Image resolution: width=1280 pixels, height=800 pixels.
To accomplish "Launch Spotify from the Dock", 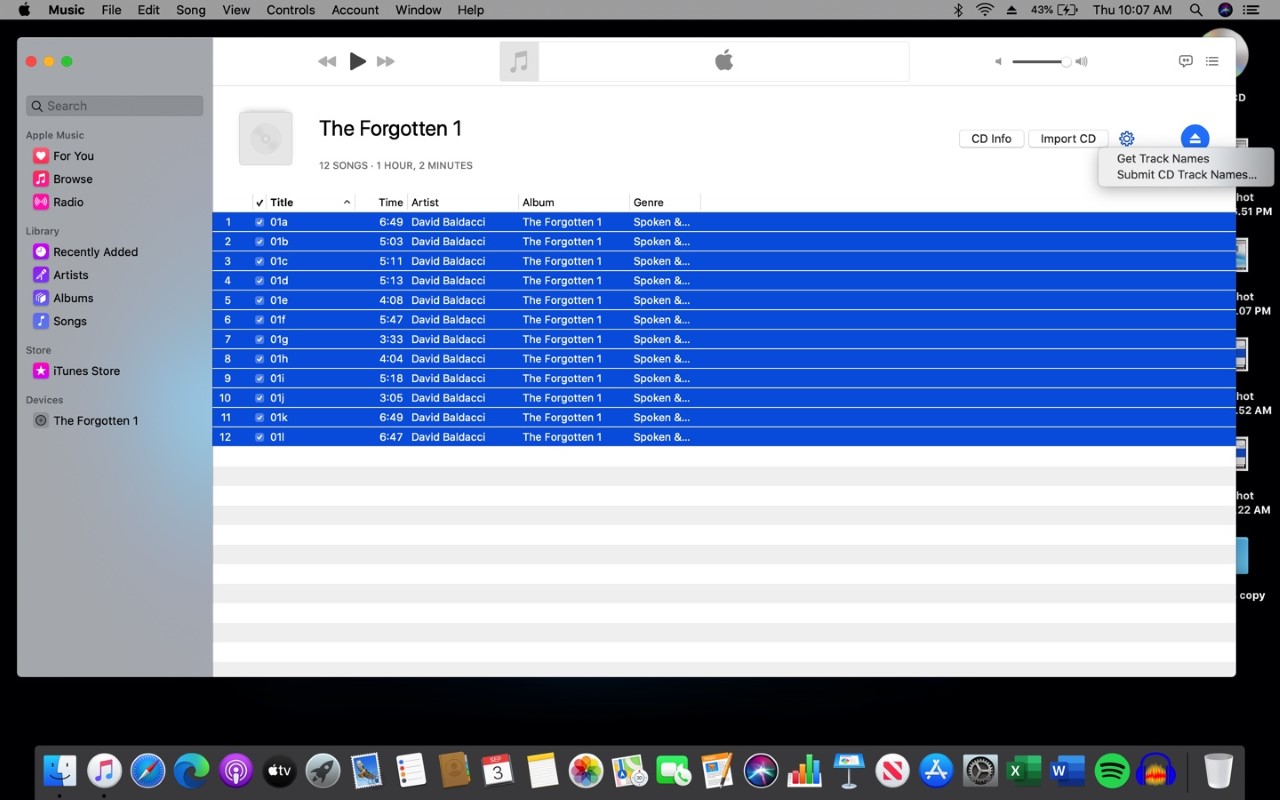I will pos(1112,770).
